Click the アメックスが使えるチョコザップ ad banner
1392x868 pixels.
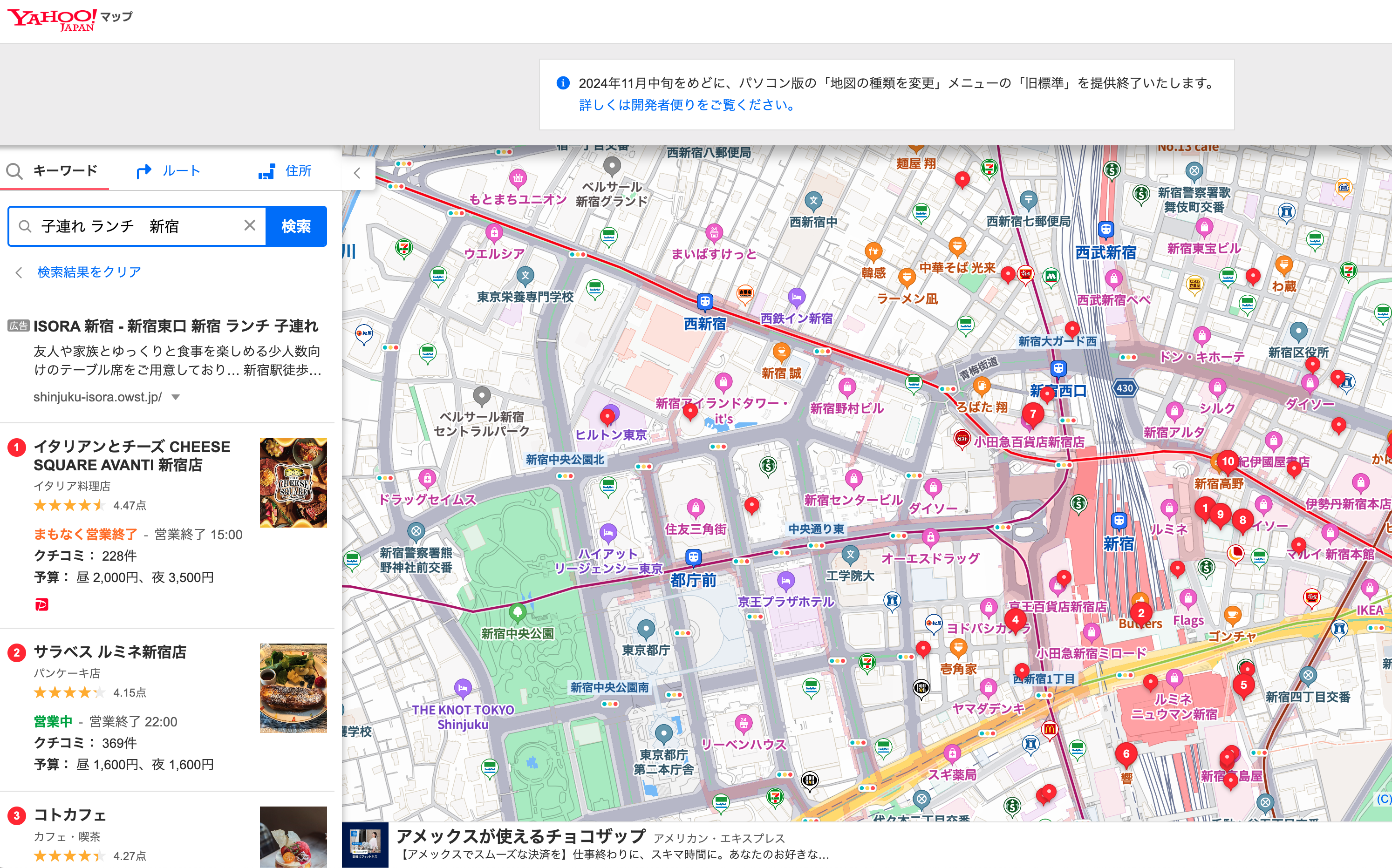[x=867, y=845]
